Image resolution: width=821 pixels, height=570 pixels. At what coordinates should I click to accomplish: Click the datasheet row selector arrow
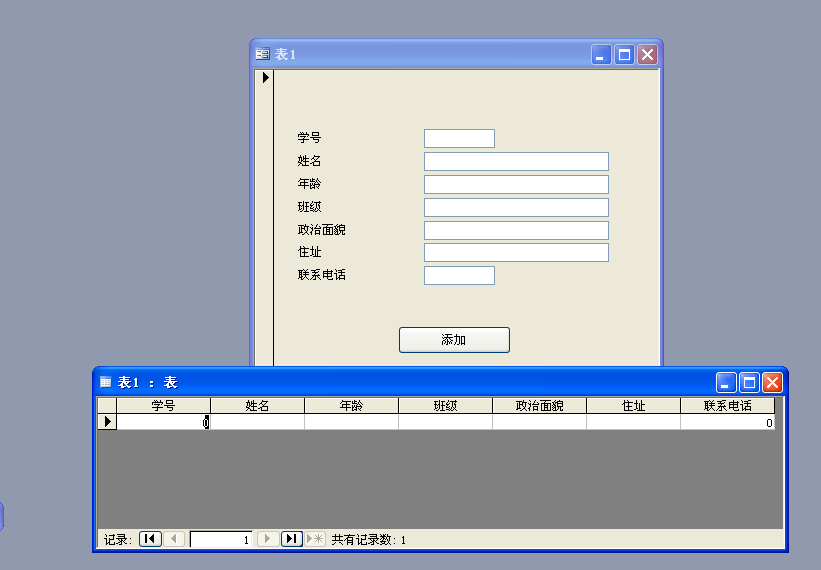coord(107,421)
